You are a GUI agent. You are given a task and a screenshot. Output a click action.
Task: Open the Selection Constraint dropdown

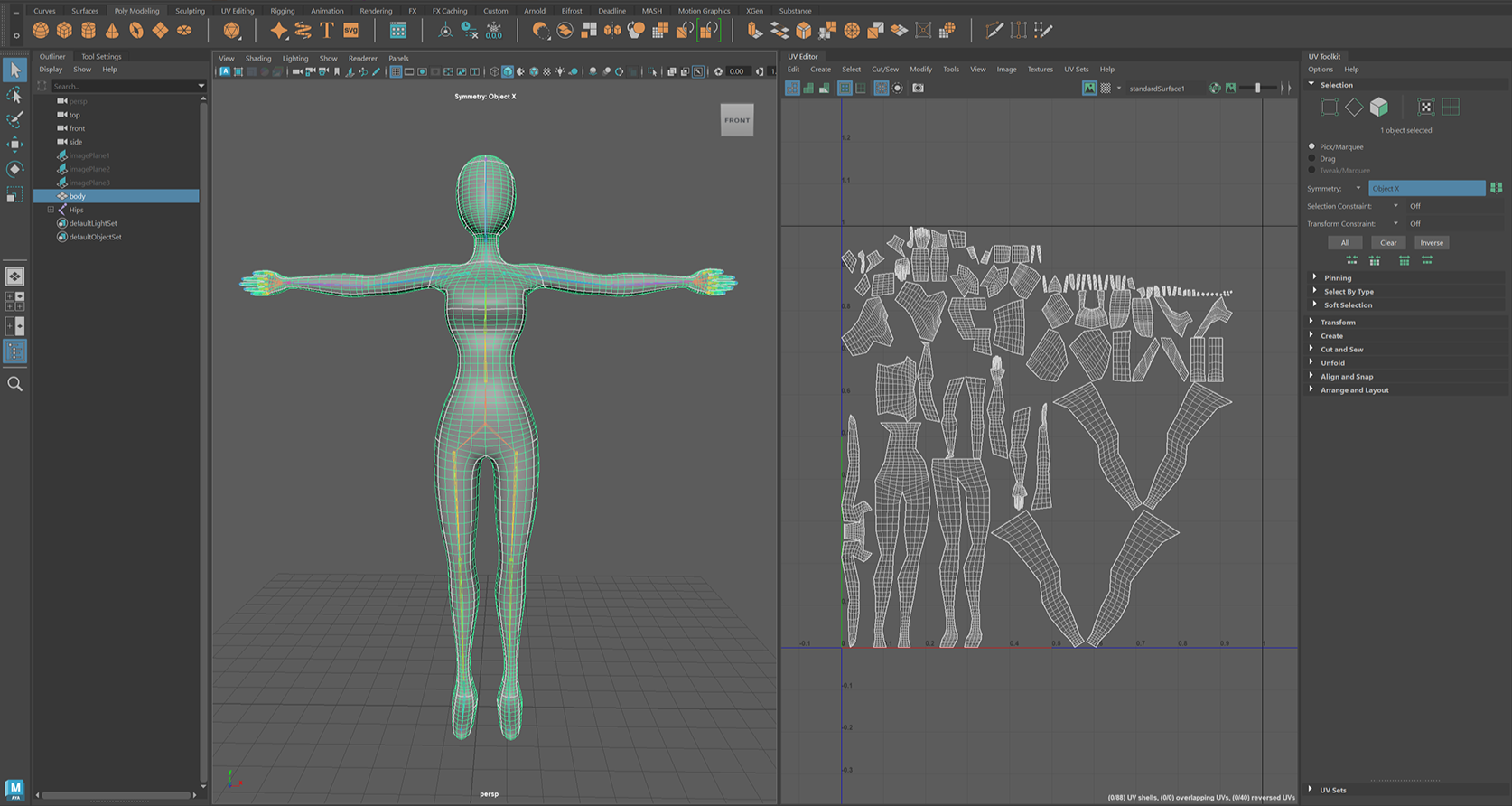click(1395, 206)
